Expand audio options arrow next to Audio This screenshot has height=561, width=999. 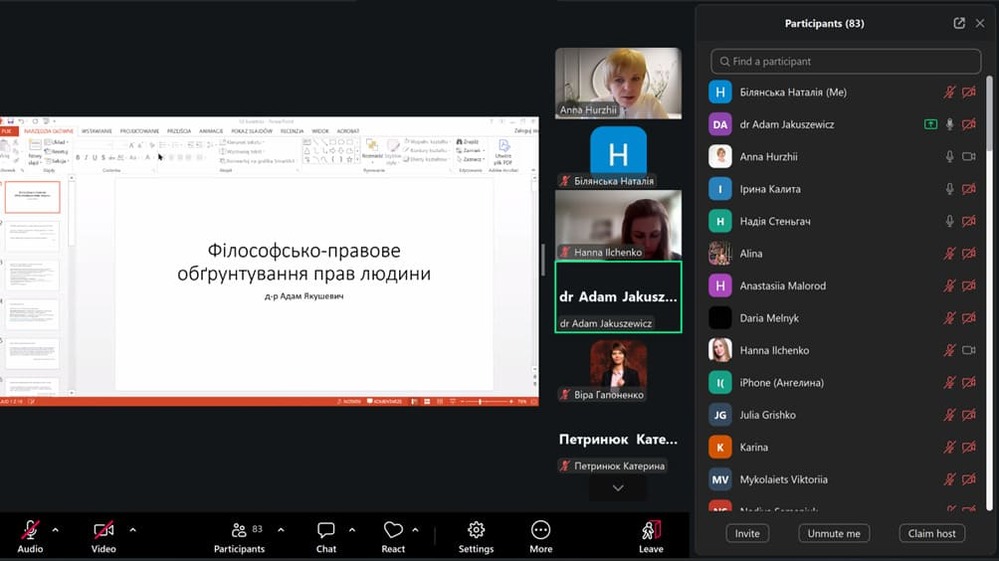click(55, 529)
